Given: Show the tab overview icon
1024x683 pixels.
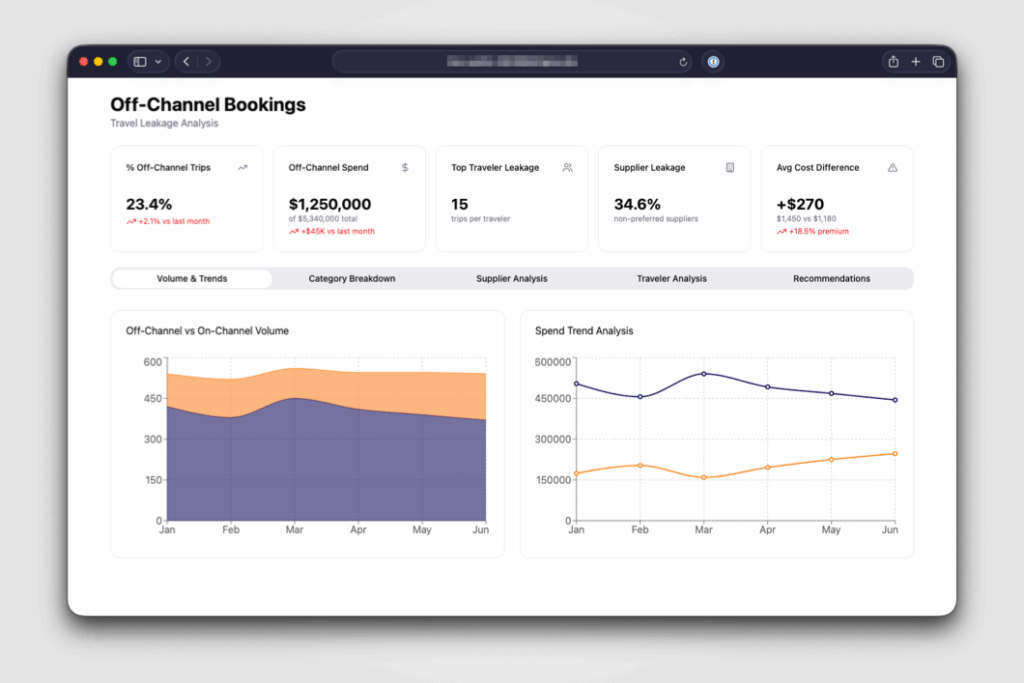Looking at the screenshot, I should click(x=938, y=61).
